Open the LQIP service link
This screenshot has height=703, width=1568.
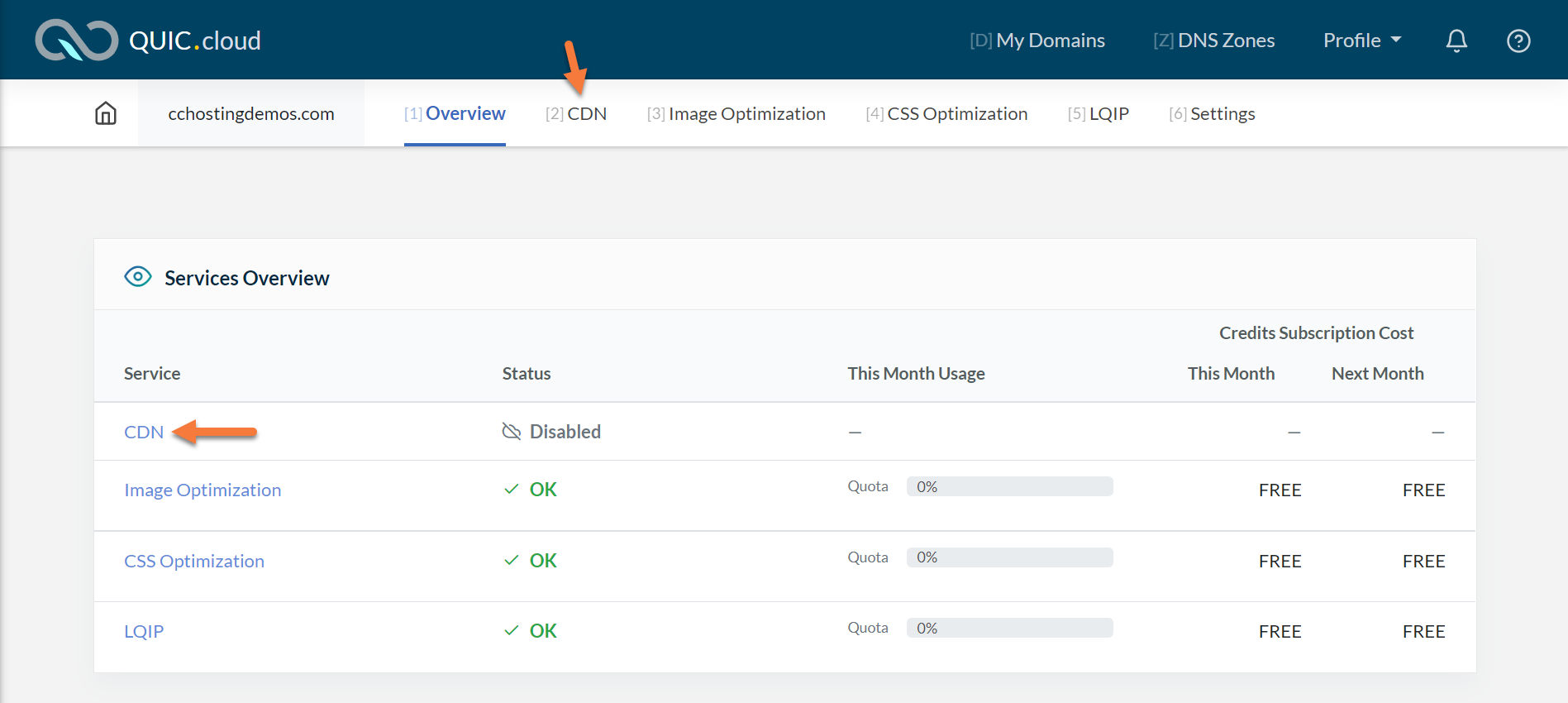(x=144, y=632)
